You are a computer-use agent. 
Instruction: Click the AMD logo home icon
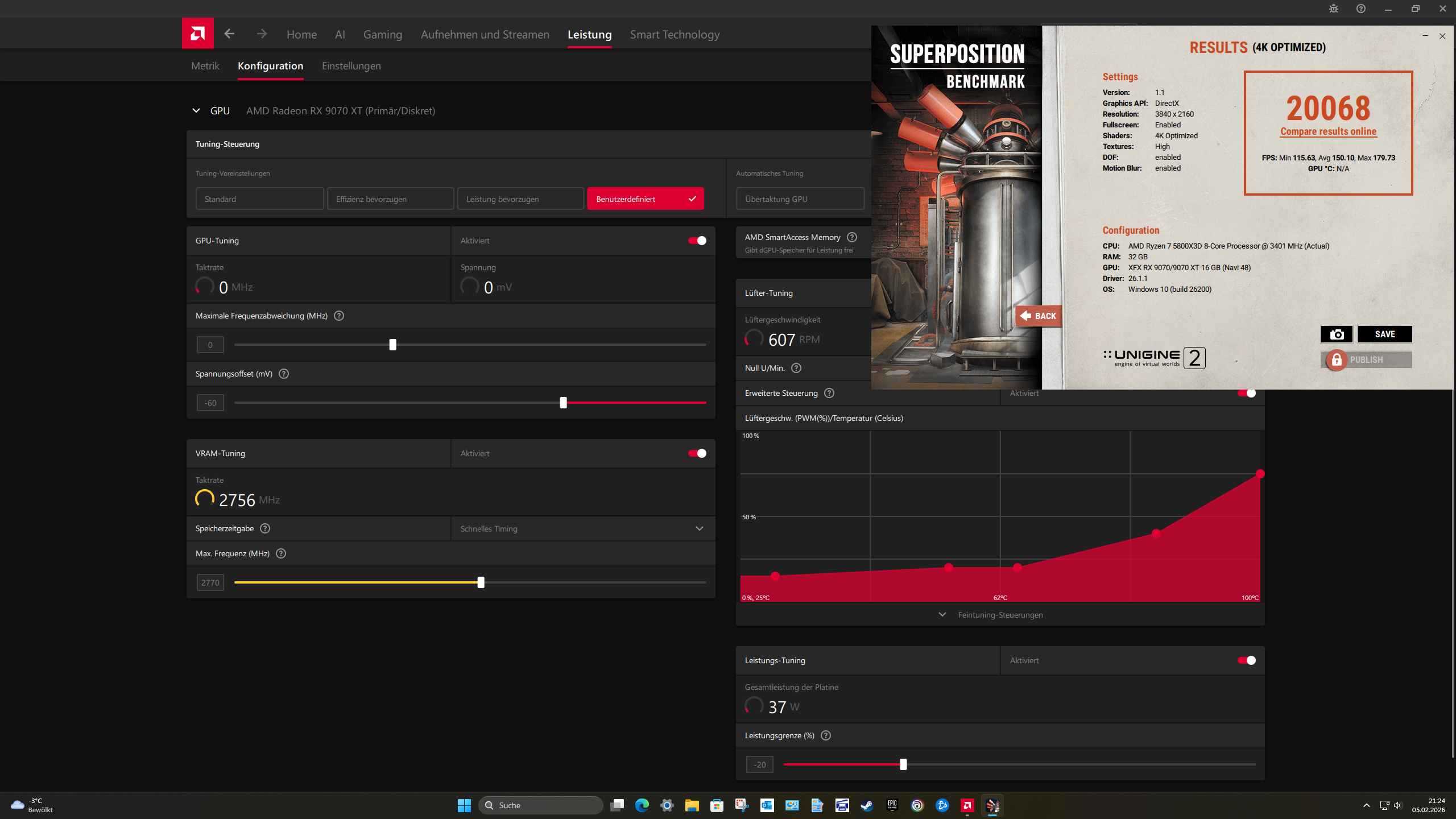[197, 34]
